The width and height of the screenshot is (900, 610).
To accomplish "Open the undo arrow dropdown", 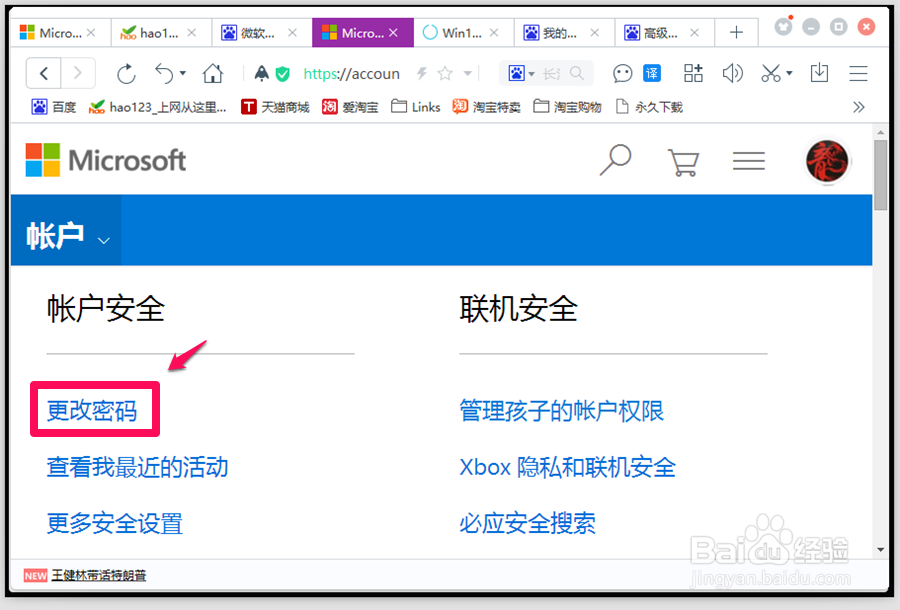I will pyautogui.click(x=183, y=73).
